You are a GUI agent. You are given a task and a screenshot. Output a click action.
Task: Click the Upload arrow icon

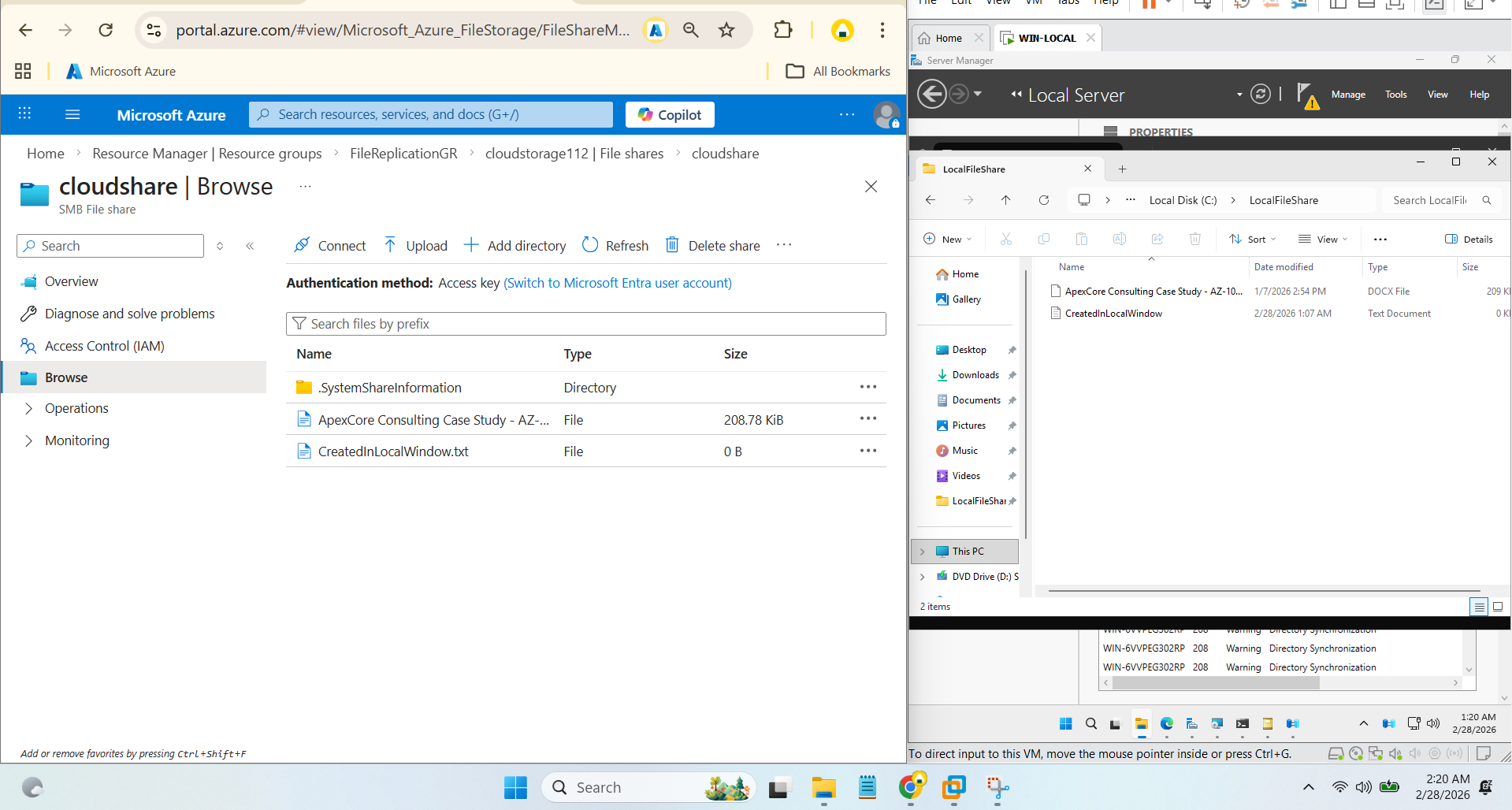(390, 245)
